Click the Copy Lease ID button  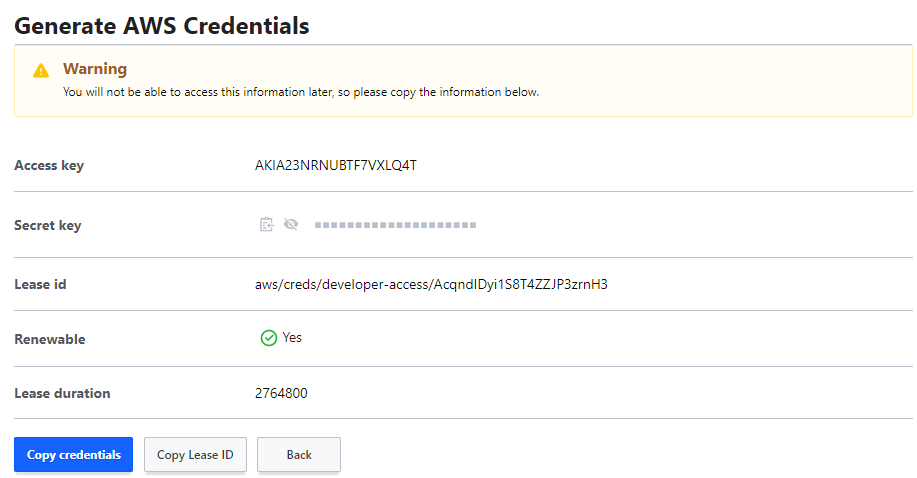pyautogui.click(x=195, y=455)
